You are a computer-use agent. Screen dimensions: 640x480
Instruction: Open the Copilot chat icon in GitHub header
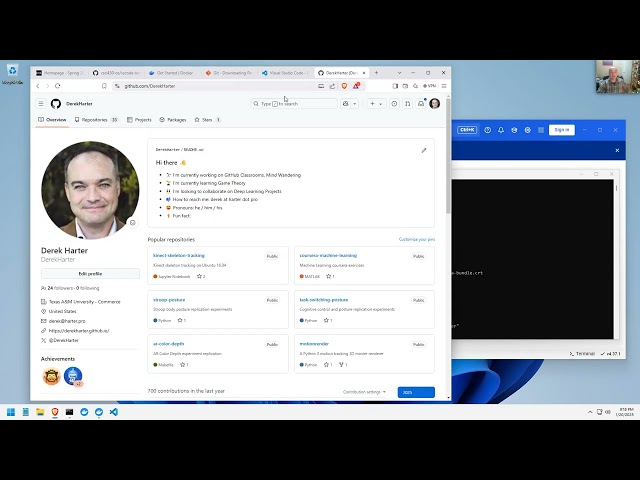tap(346, 104)
